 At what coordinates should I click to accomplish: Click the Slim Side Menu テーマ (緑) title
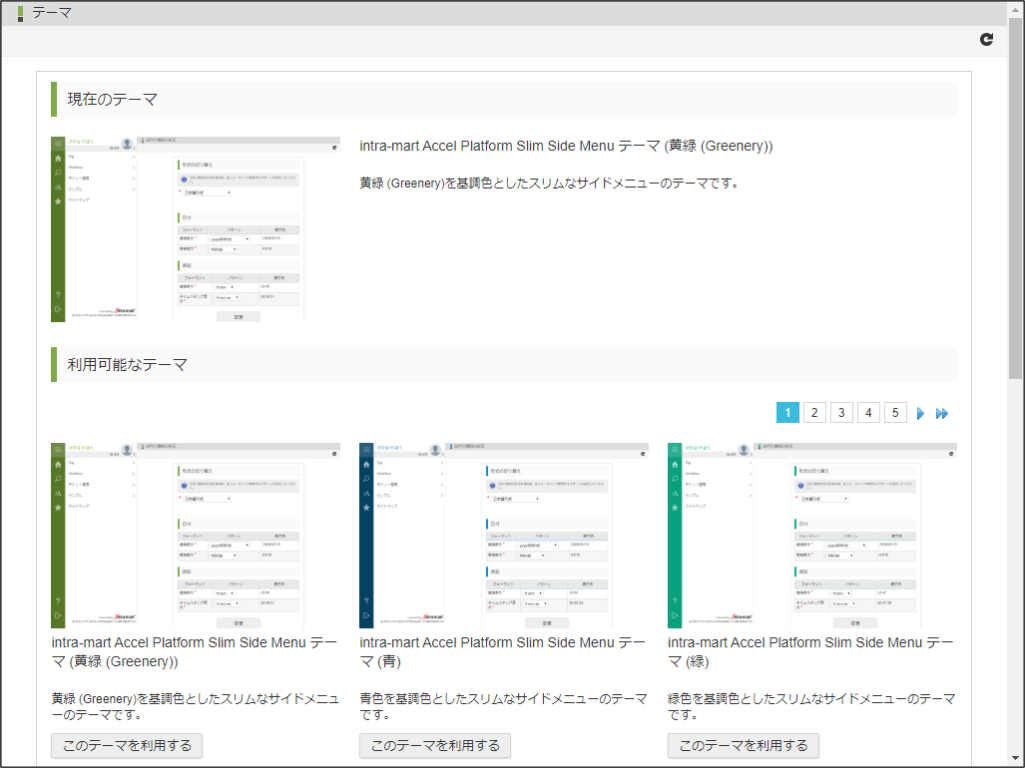(812, 651)
